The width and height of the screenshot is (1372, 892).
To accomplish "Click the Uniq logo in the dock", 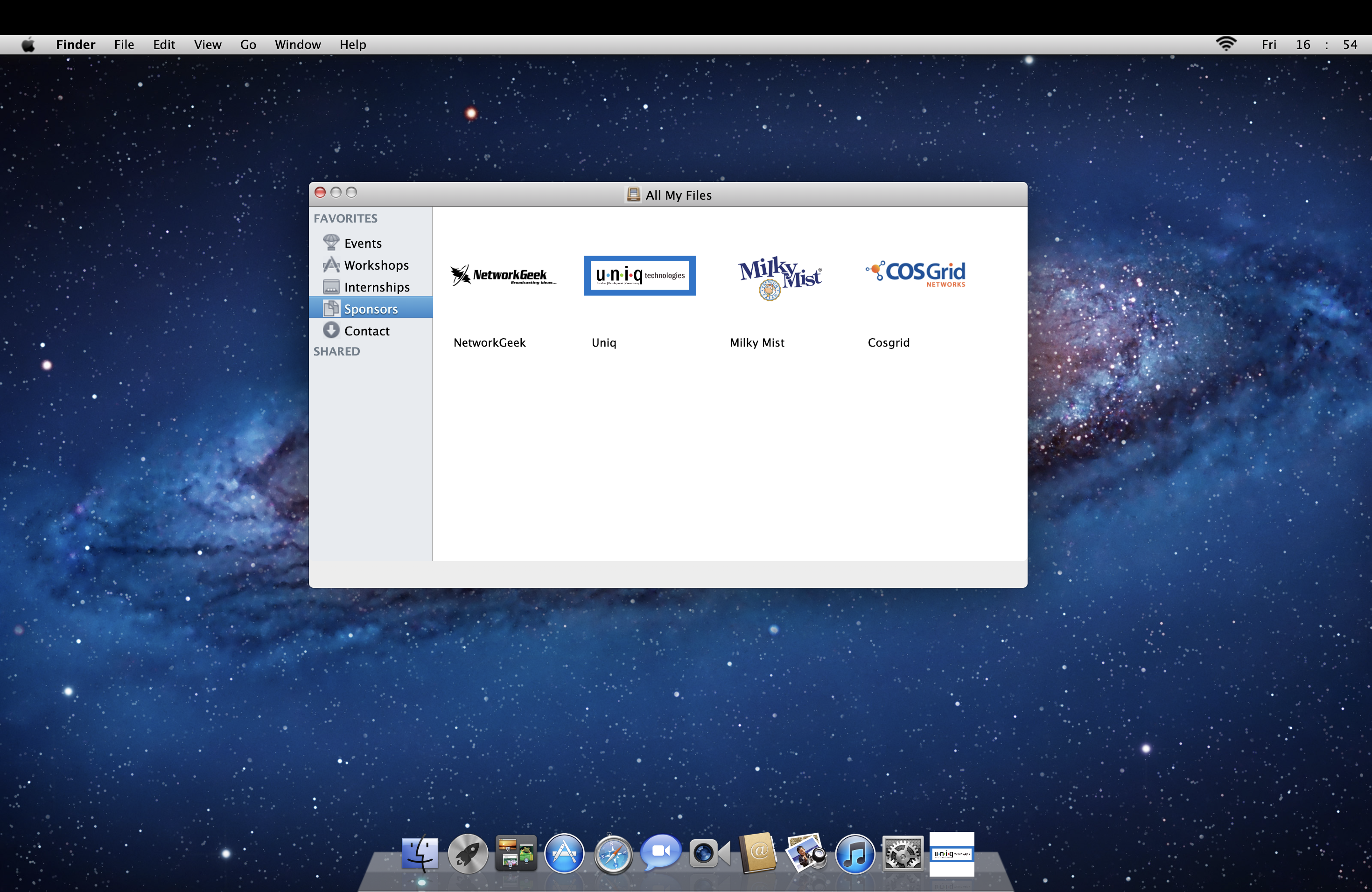I will pyautogui.click(x=952, y=854).
